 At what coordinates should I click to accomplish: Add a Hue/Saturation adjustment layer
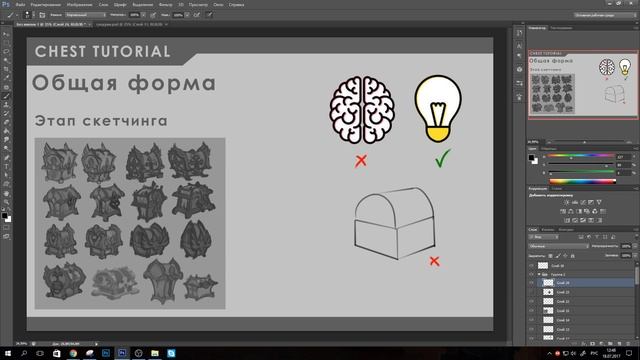563,211
